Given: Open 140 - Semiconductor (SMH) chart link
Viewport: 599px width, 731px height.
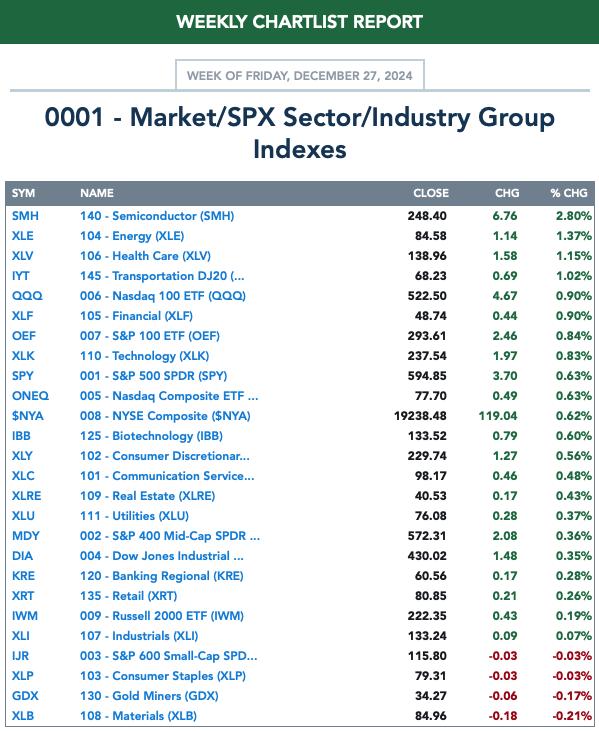Looking at the screenshot, I should coord(157,216).
